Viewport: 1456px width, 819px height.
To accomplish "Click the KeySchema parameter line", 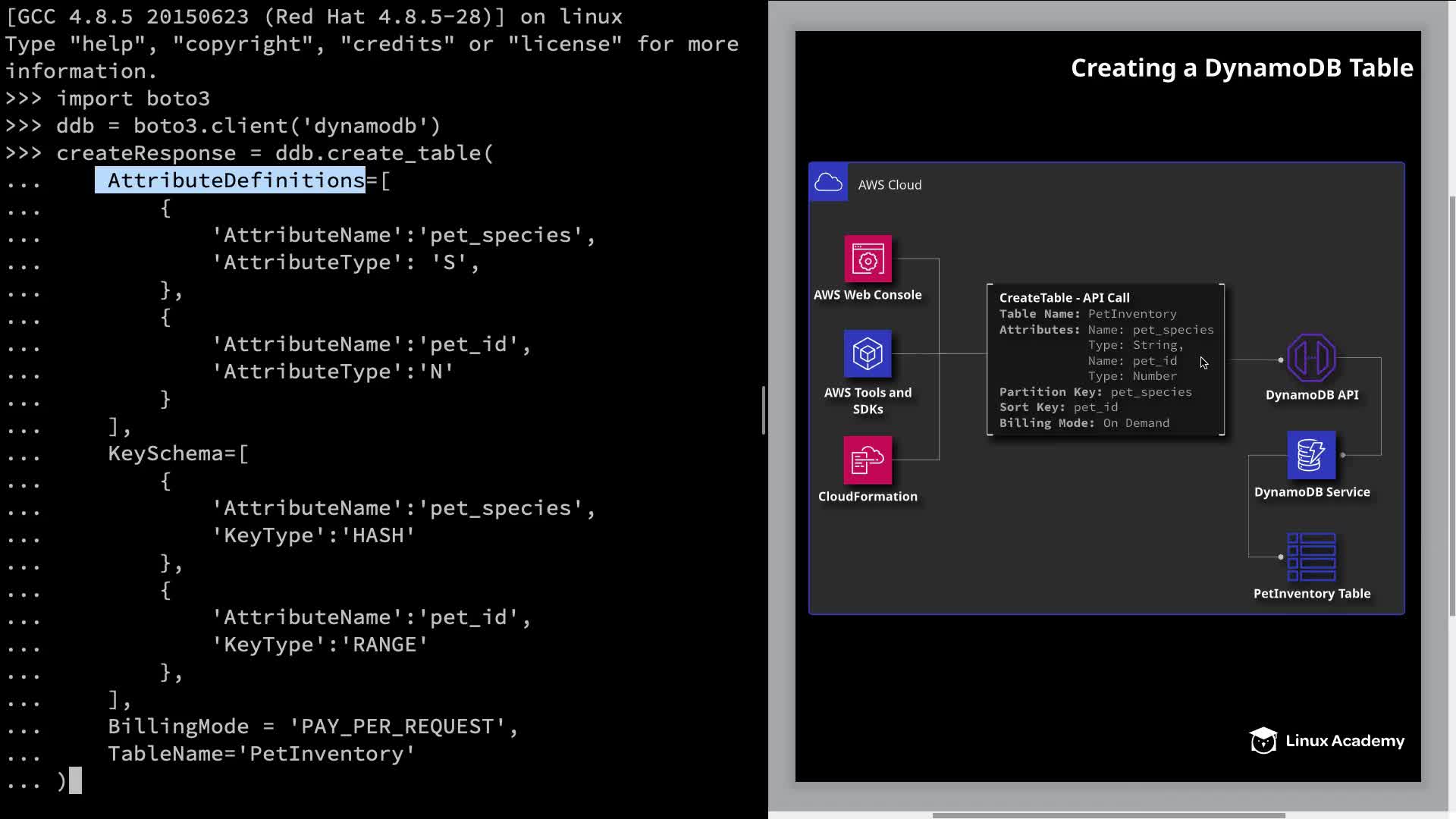I will tap(177, 453).
